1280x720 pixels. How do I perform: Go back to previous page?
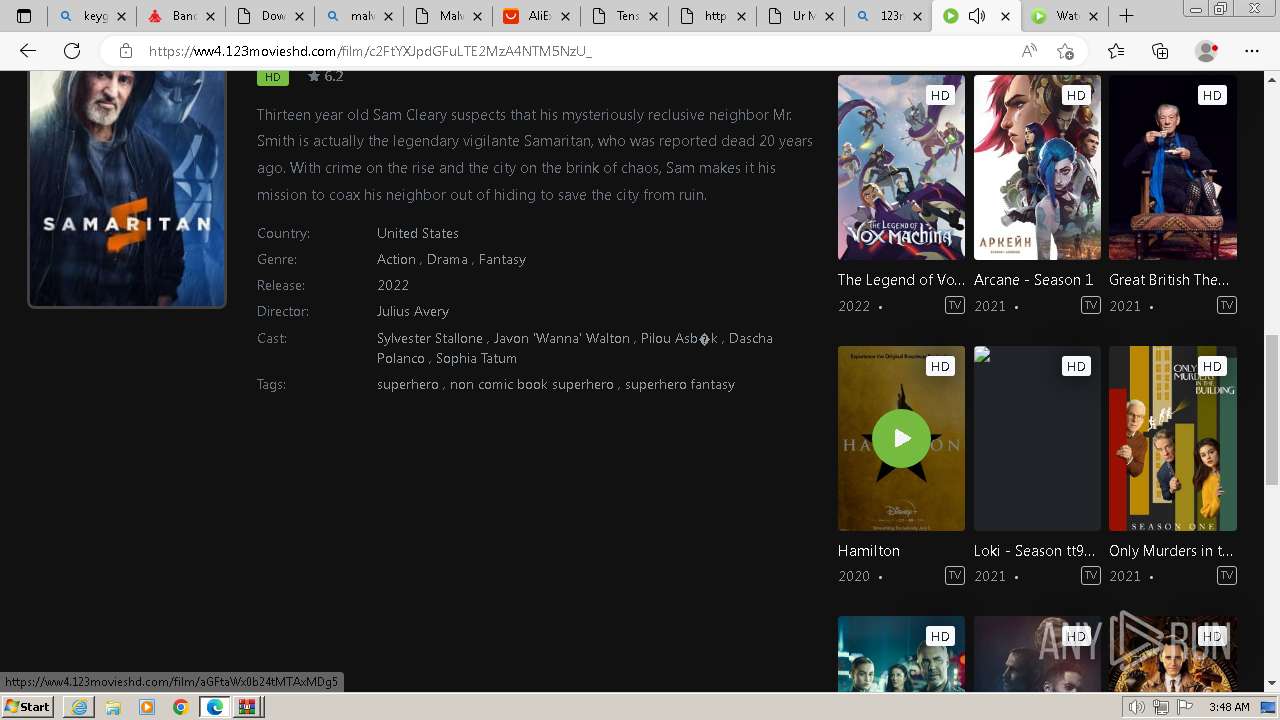[28, 51]
